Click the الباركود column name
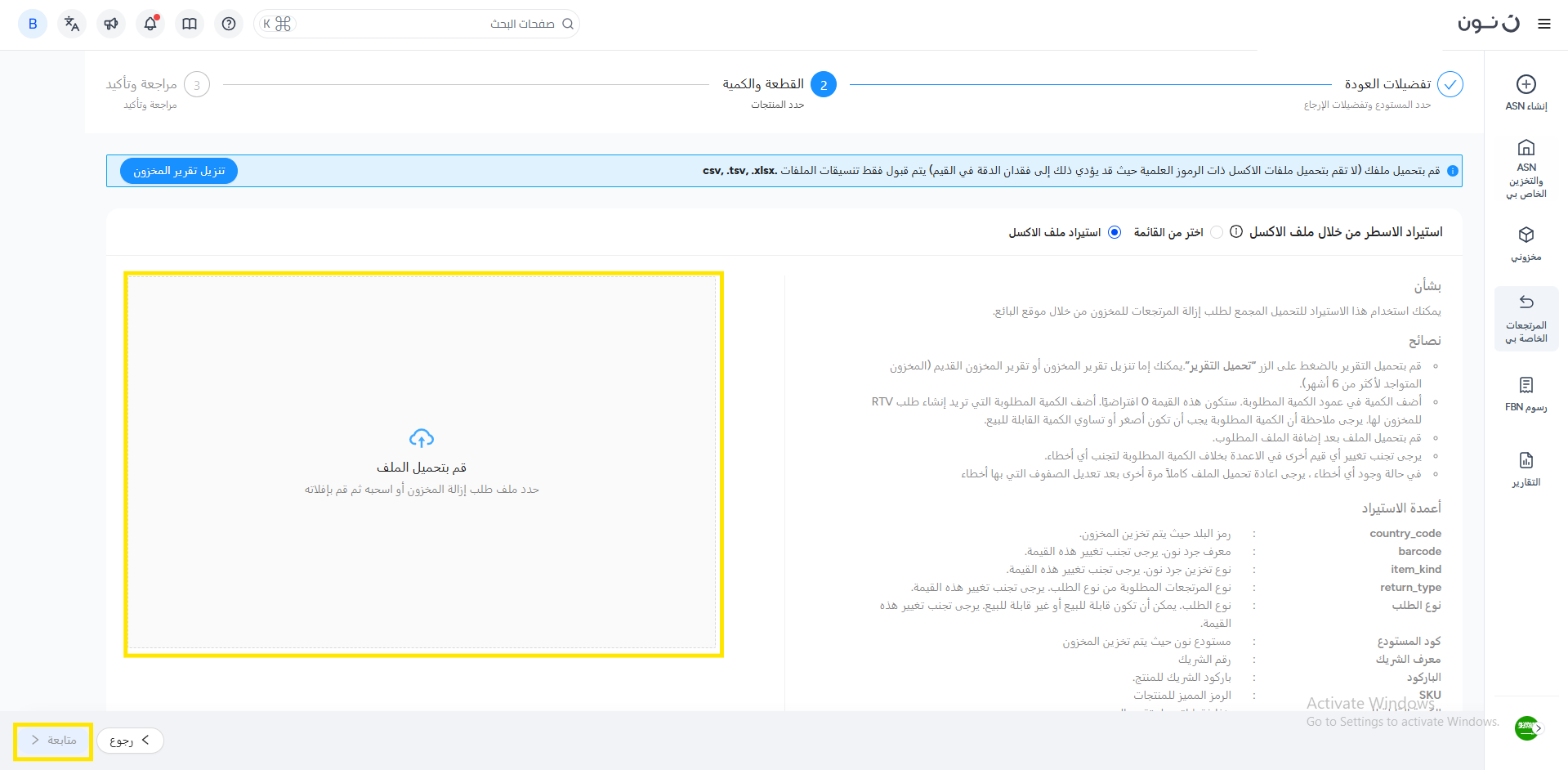Screen dimensions: 1568x770 (x=1424, y=678)
